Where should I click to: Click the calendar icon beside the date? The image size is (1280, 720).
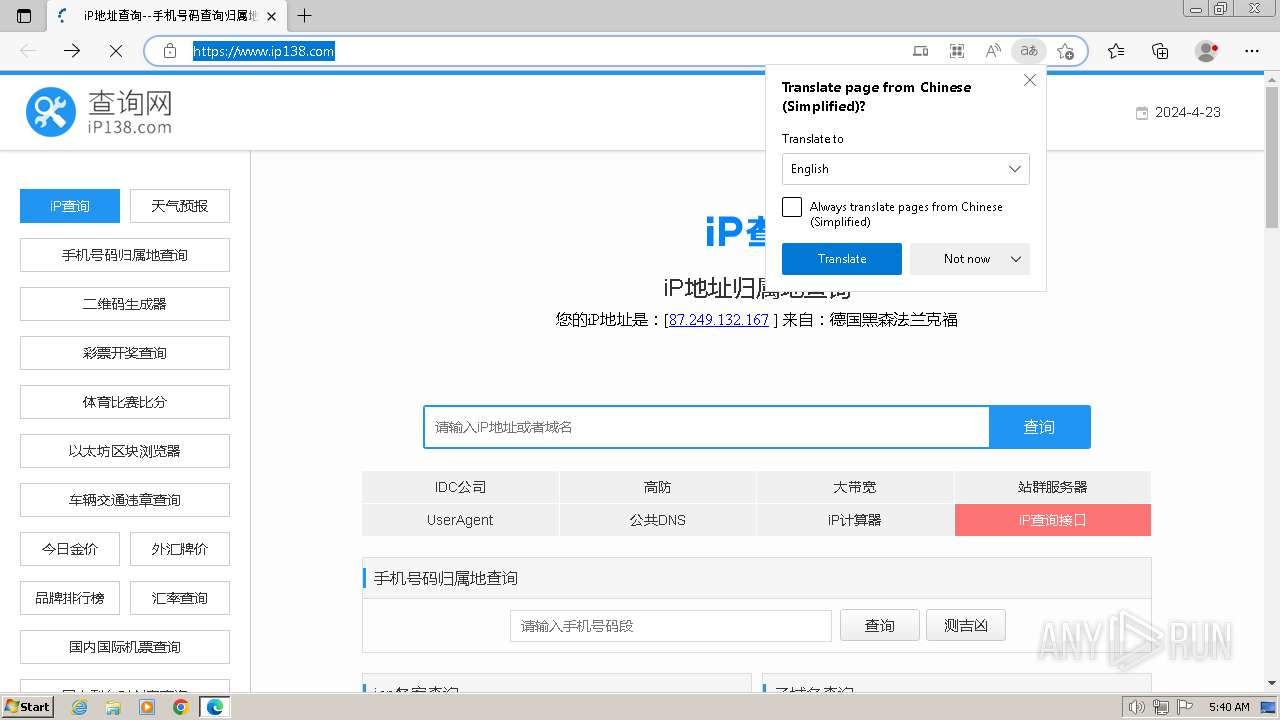pos(1142,113)
